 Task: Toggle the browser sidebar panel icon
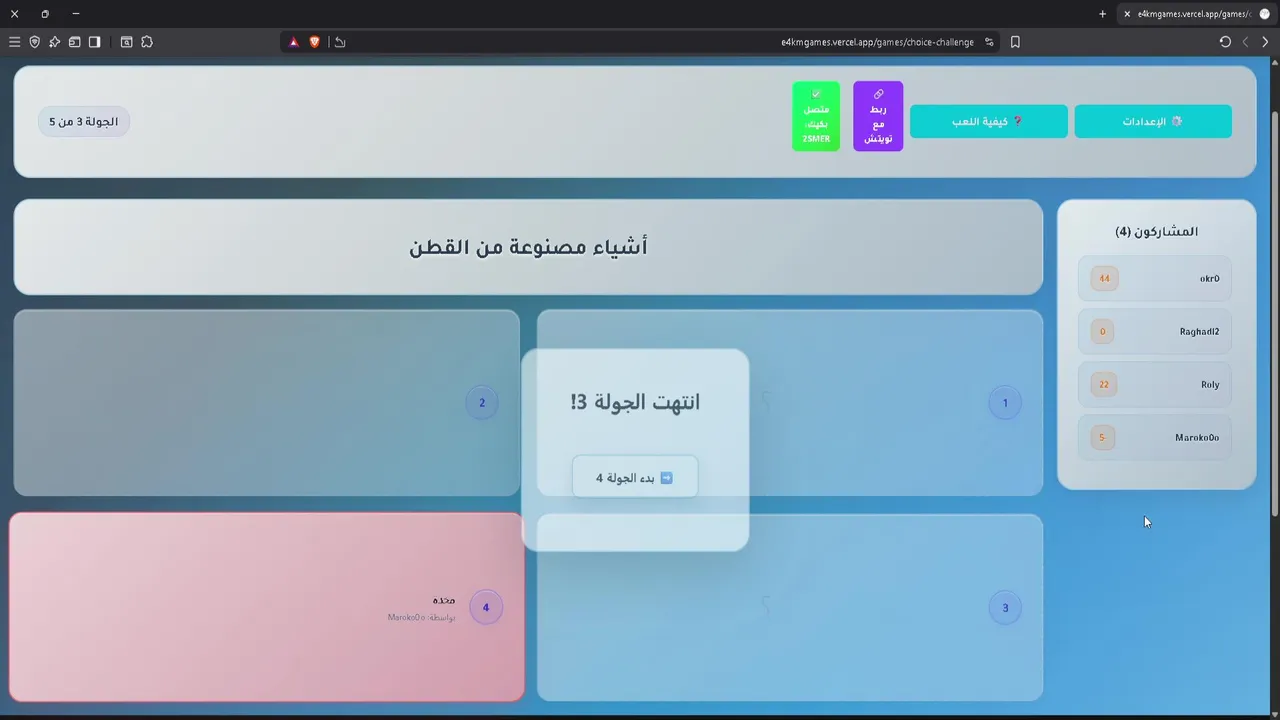94,42
